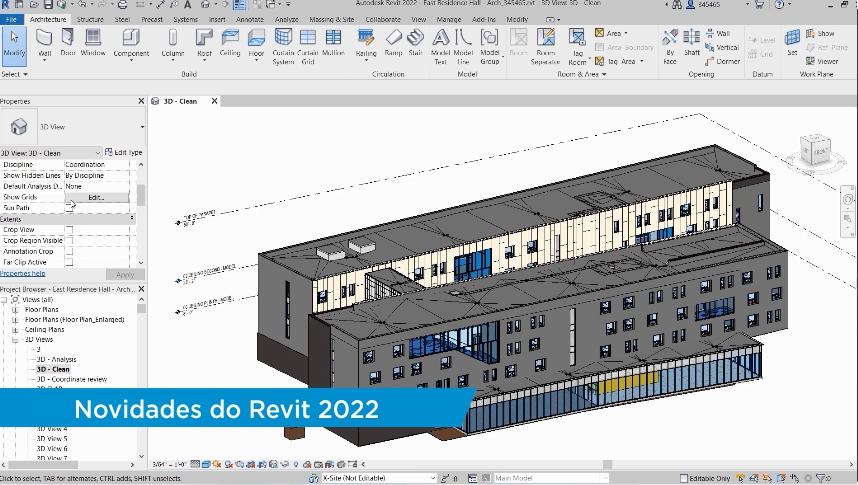This screenshot has width=858, height=485.
Task: Click the Show work plane tool
Action: click(820, 33)
